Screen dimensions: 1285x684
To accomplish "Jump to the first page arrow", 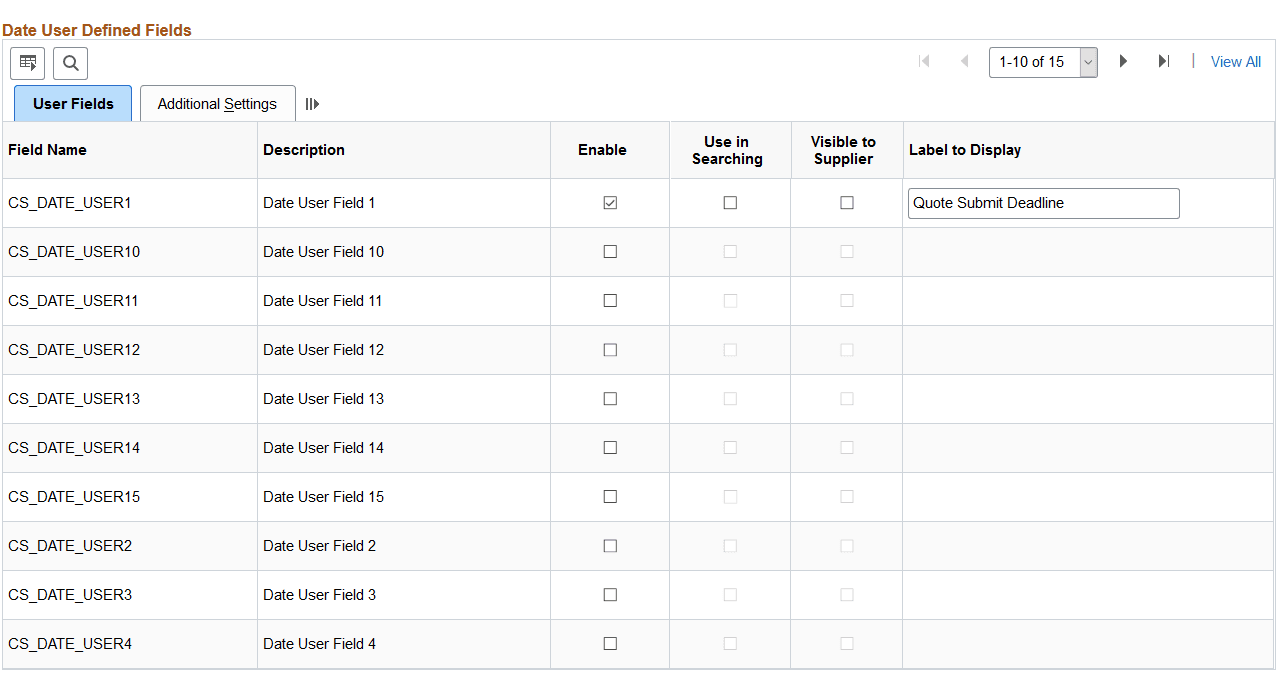I will [x=922, y=61].
